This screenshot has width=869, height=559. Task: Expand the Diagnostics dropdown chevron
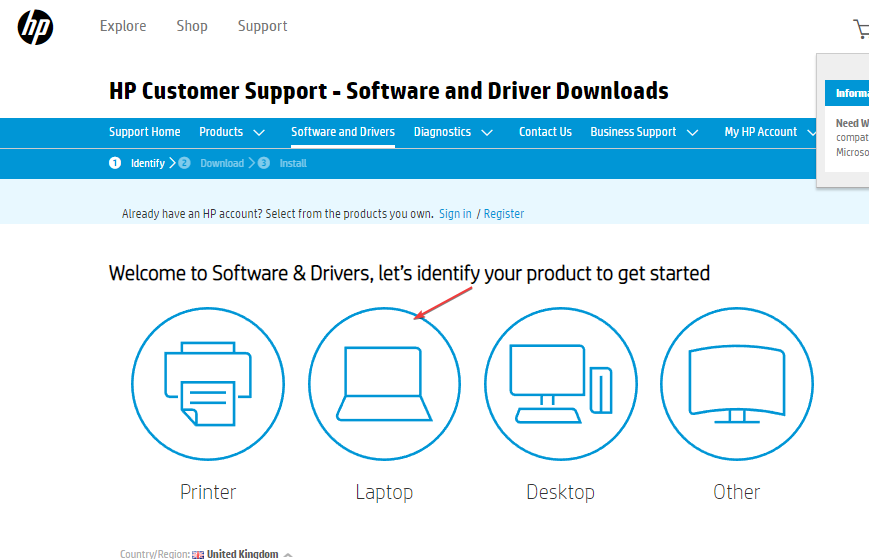(x=487, y=132)
